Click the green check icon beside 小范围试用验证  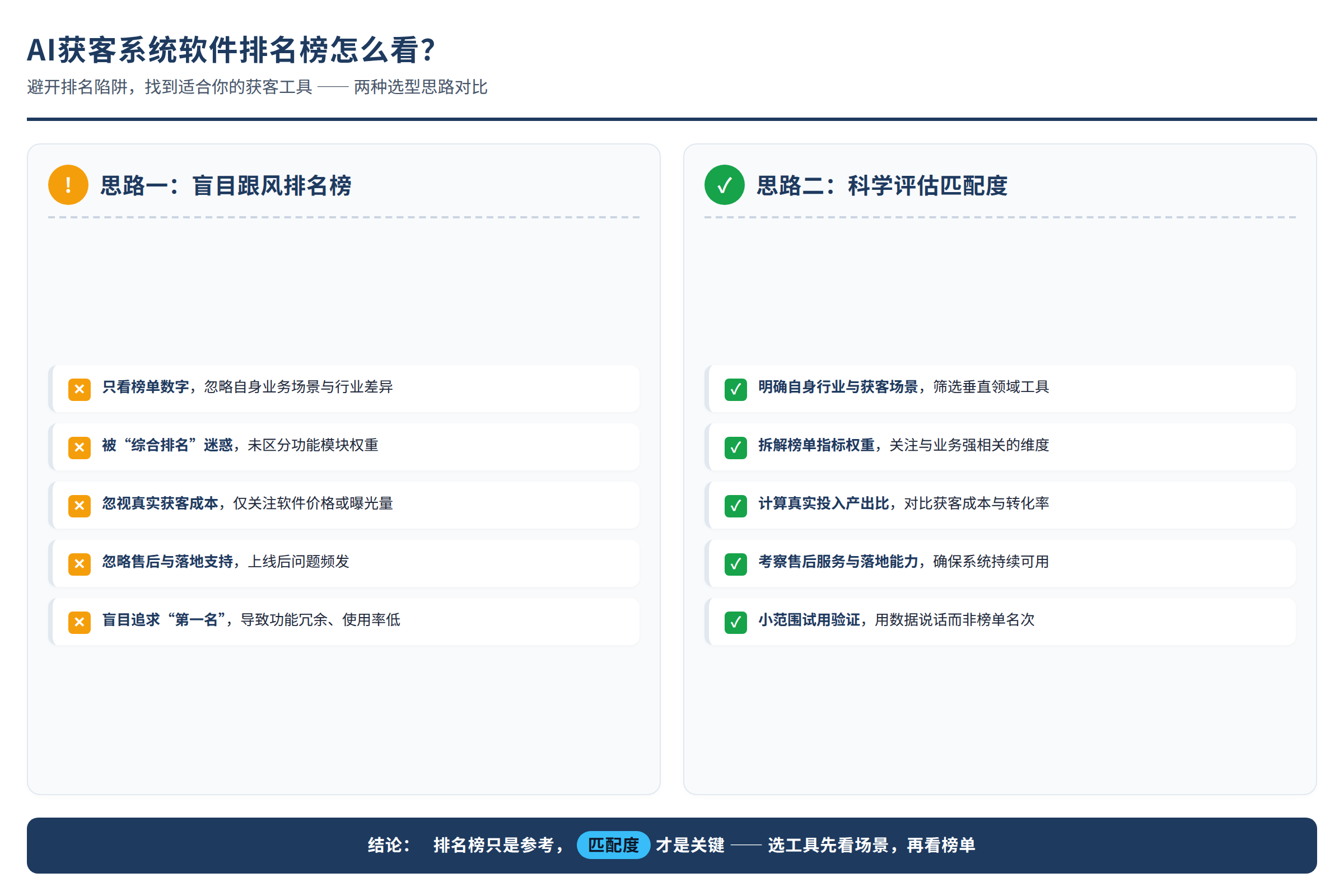pyautogui.click(x=735, y=622)
